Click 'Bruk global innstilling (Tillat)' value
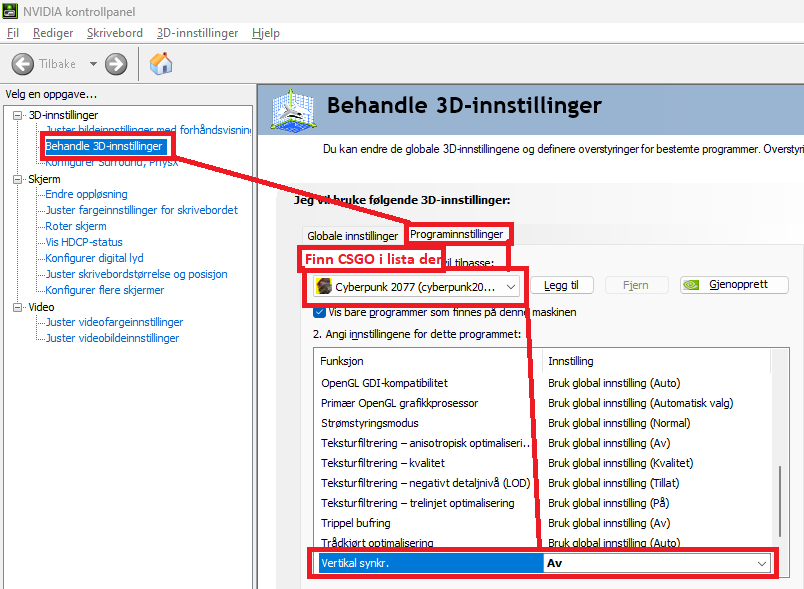The height and width of the screenshot is (589, 804). (x=613, y=483)
